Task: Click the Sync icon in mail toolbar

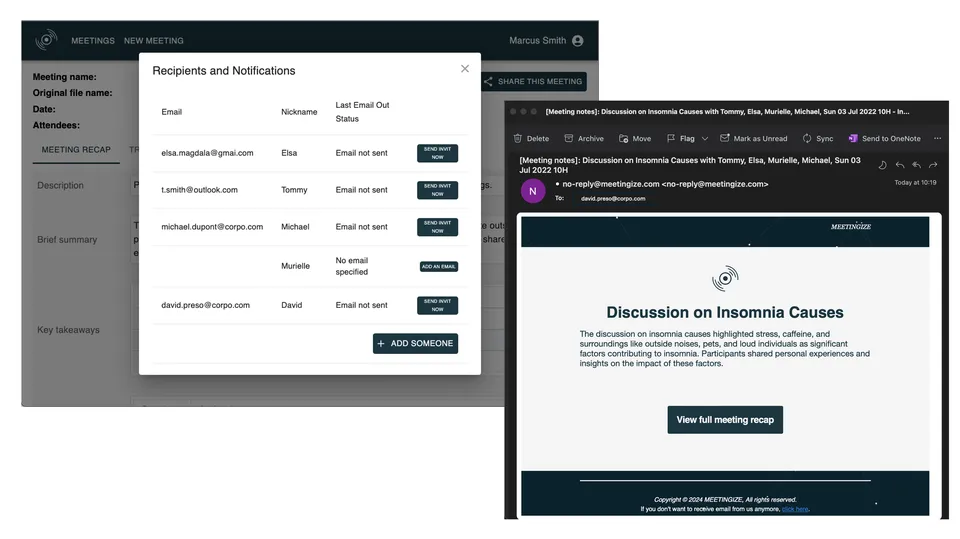Action: tap(807, 138)
